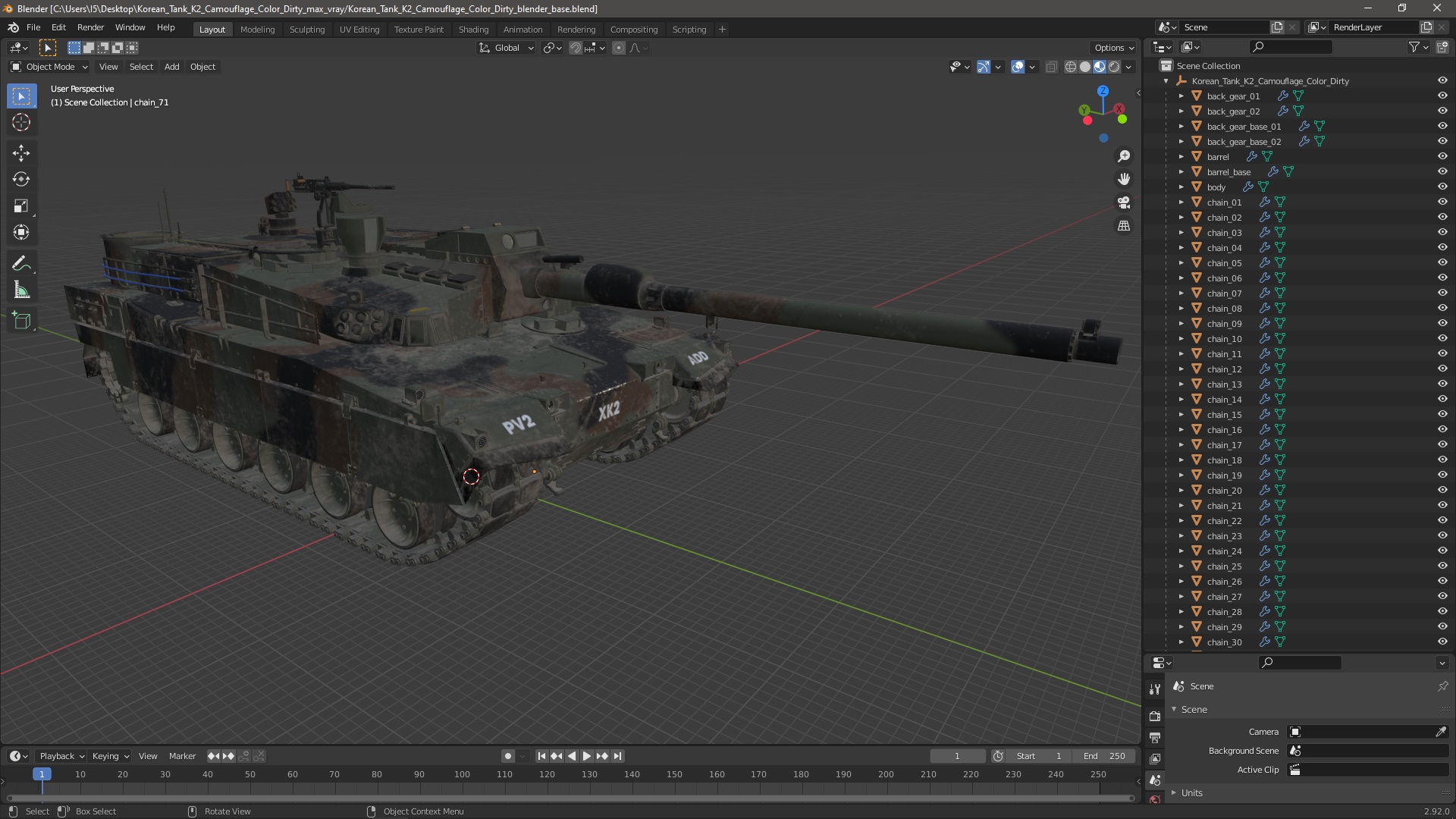Click View in timeline header
1456x819 pixels.
point(148,756)
